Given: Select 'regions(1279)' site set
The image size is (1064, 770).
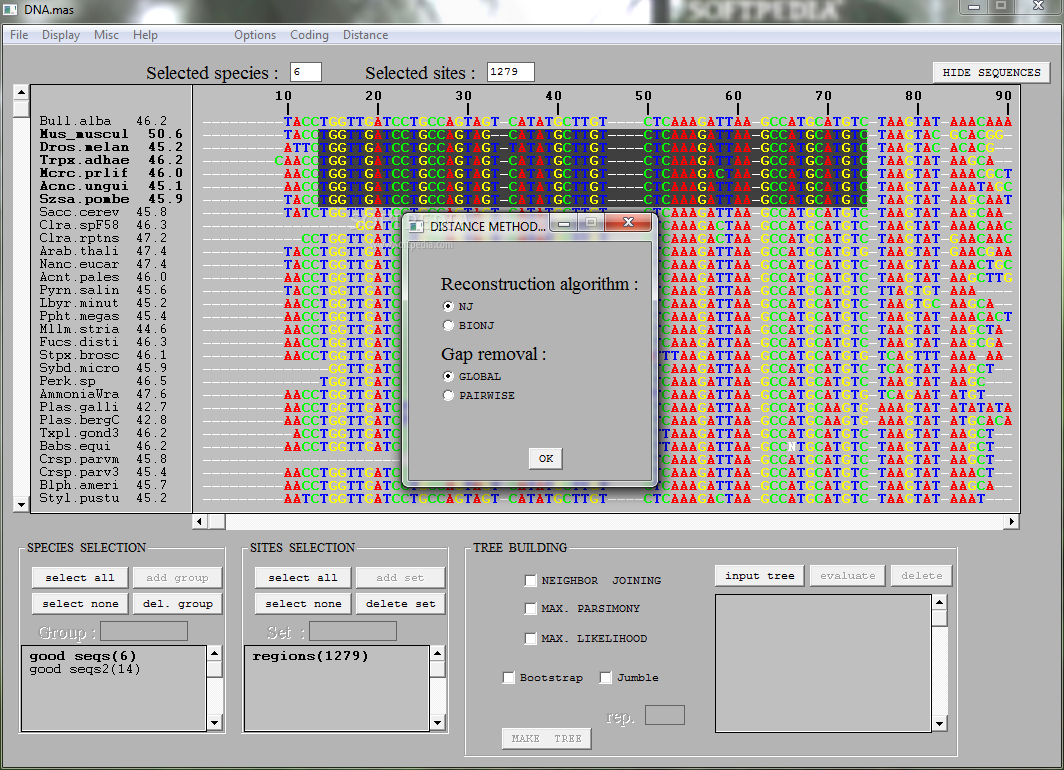Looking at the screenshot, I should click(310, 656).
